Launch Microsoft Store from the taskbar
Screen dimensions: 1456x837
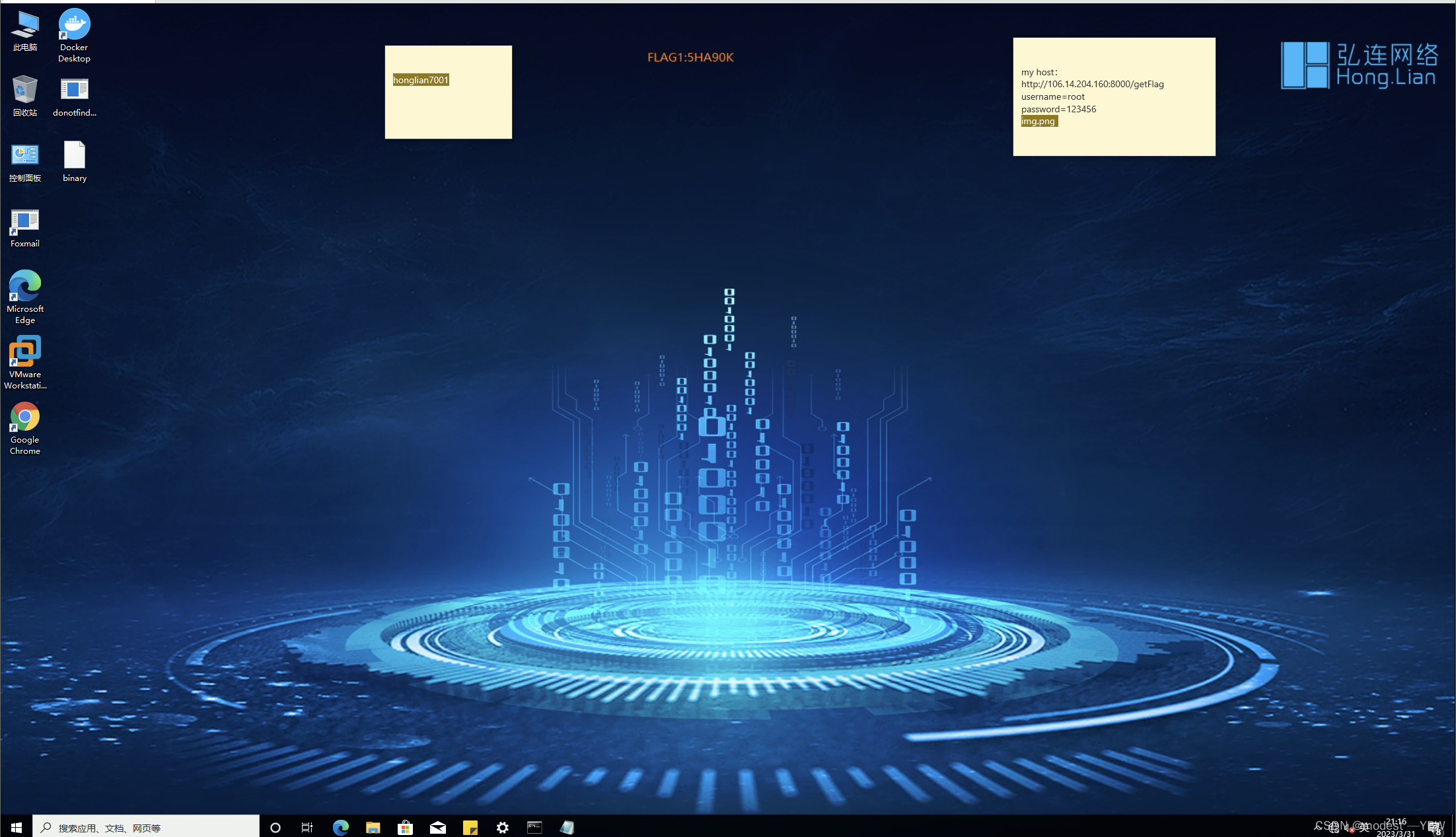(x=406, y=827)
